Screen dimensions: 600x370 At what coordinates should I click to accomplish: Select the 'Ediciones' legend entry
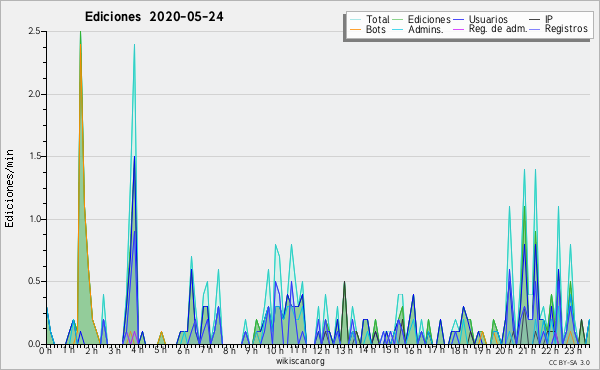[x=429, y=19]
